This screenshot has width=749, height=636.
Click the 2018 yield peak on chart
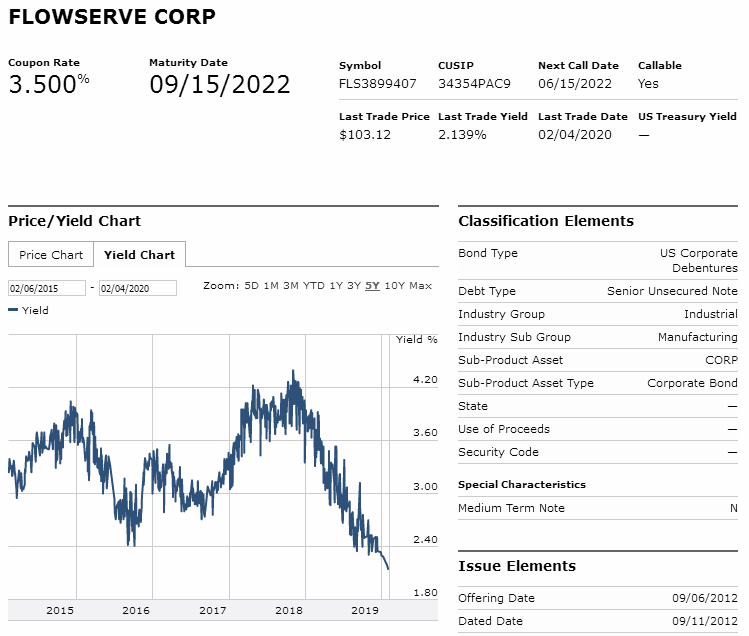click(x=293, y=372)
